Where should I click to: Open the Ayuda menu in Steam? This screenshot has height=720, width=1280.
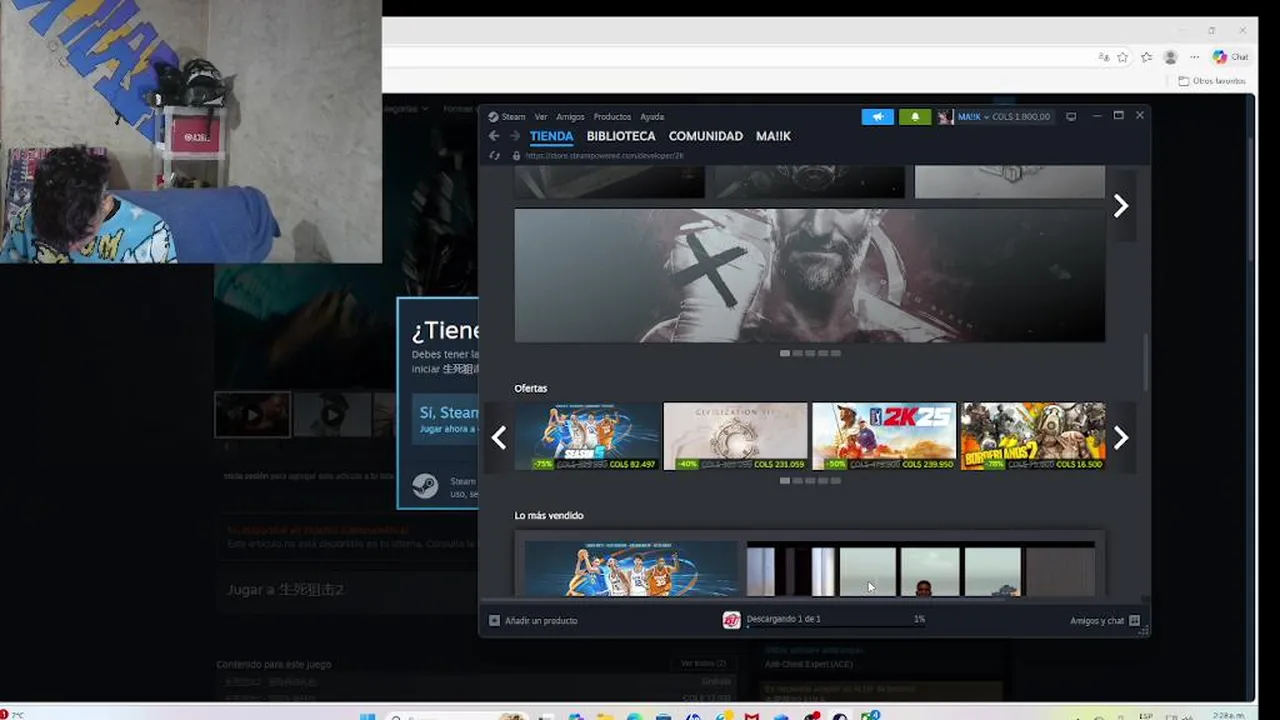652,117
